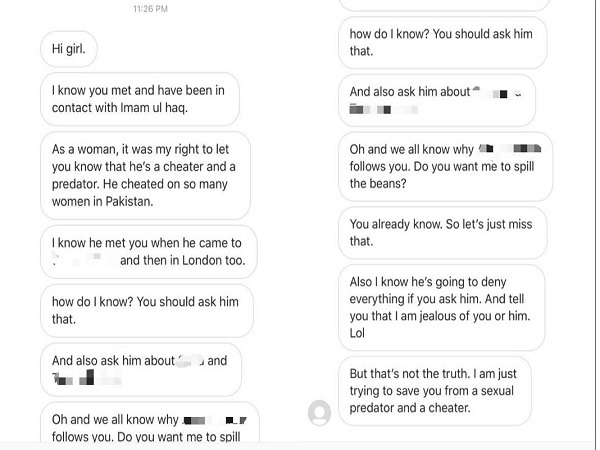This screenshot has width=600, height=450.
Task: Click the sender's profile avatar icon
Action: [319, 412]
